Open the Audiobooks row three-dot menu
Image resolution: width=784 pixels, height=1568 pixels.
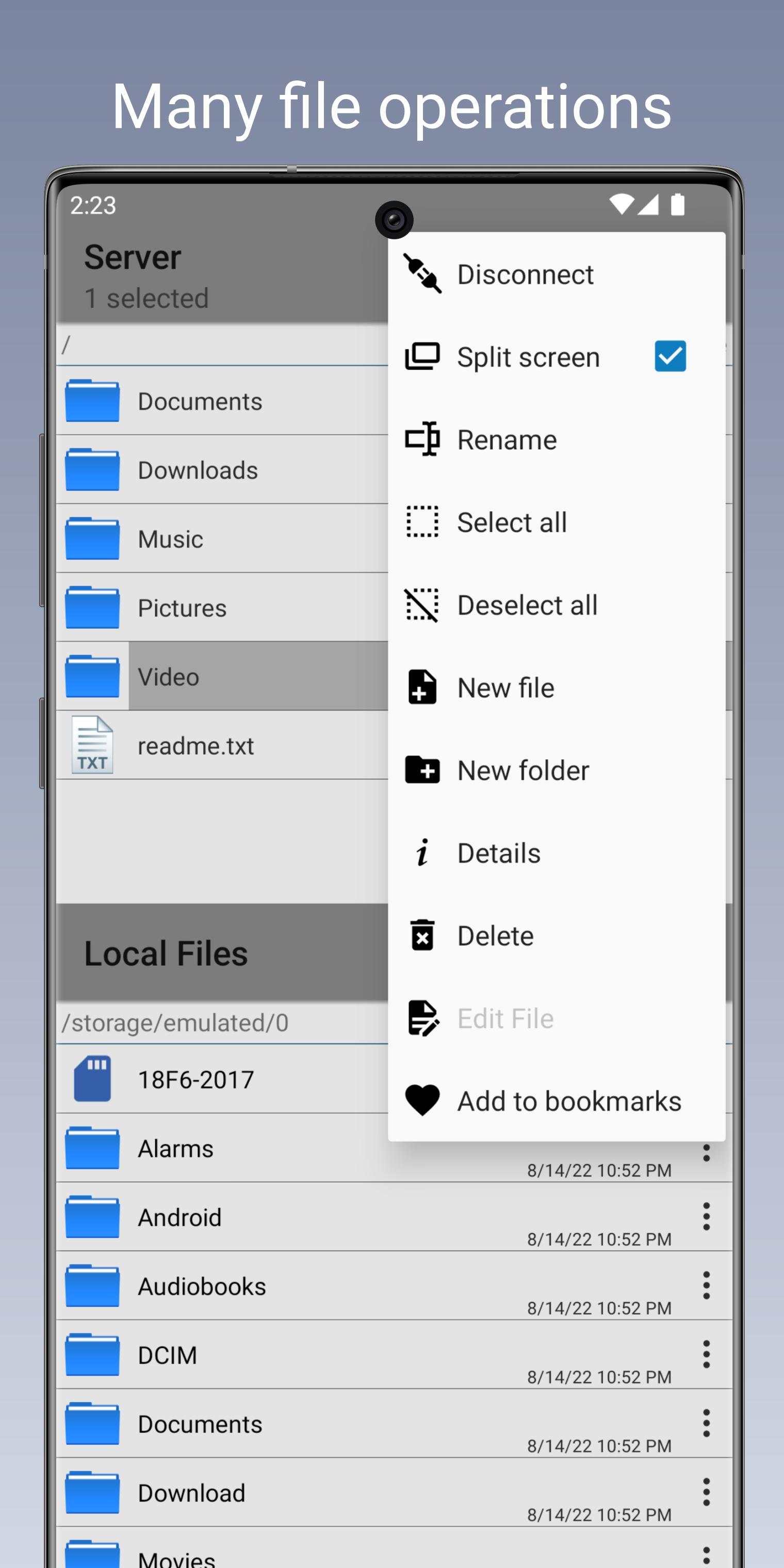point(706,1285)
